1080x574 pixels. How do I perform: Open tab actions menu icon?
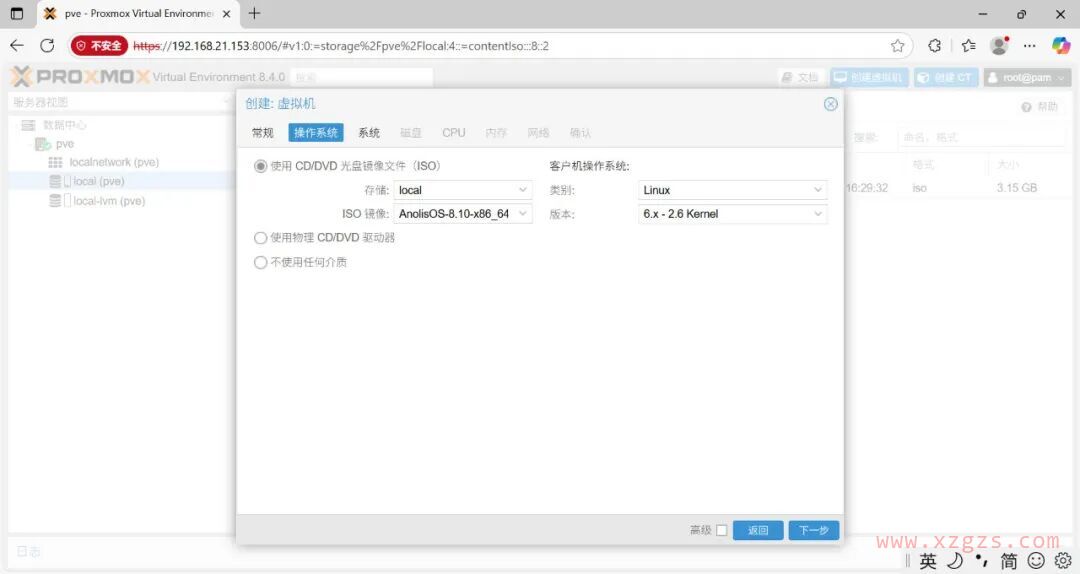[17, 13]
